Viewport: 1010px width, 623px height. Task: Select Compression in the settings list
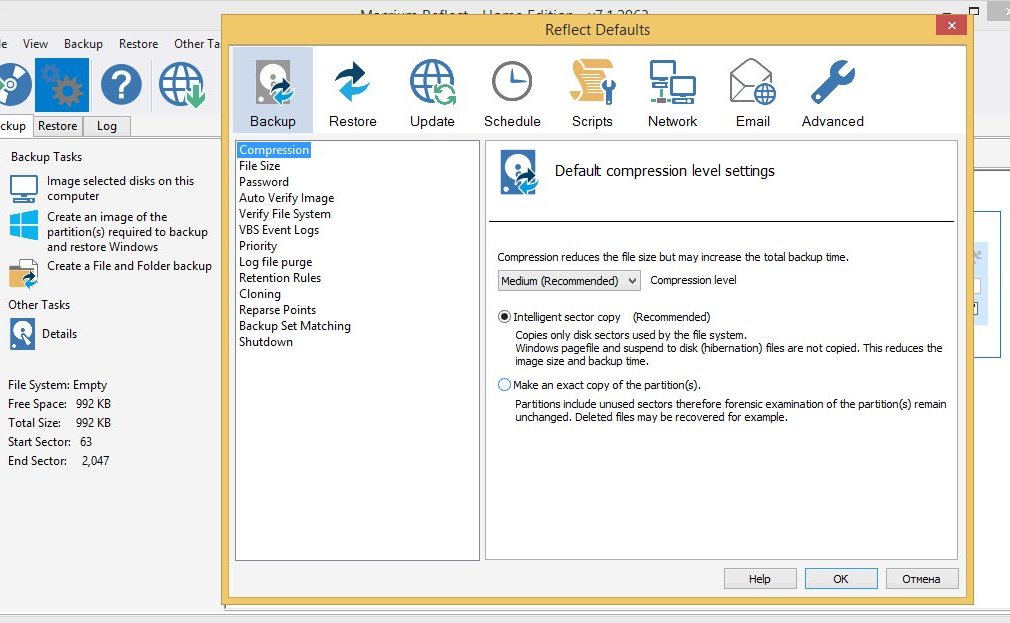(274, 149)
